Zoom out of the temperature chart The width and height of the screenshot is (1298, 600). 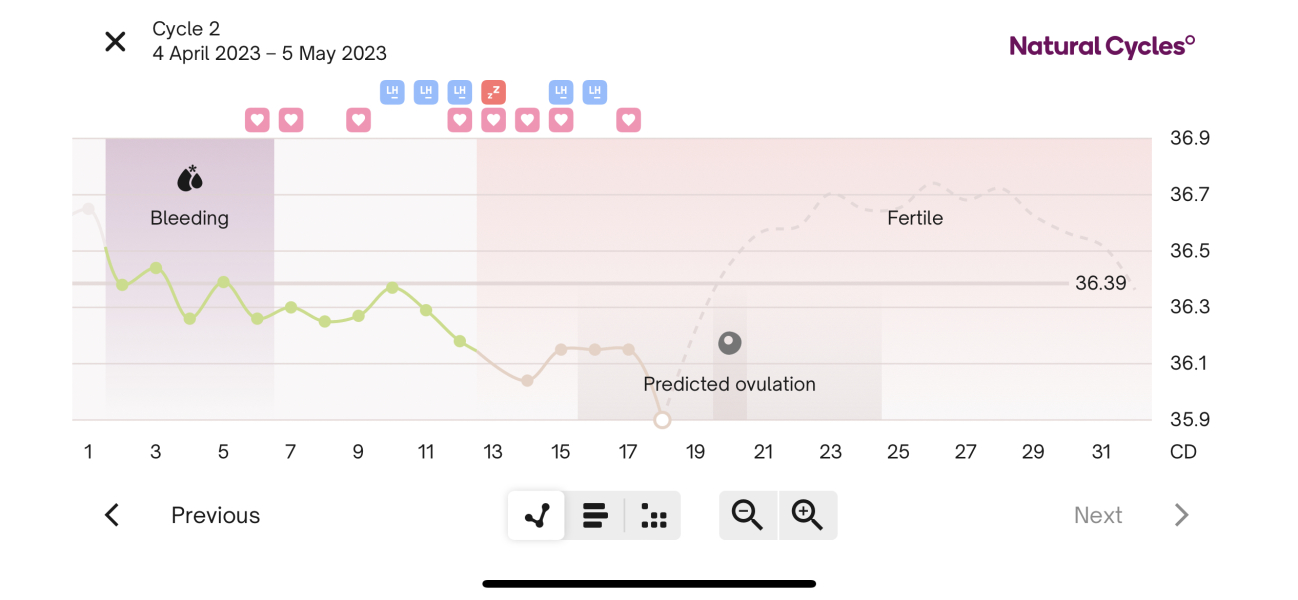tap(747, 515)
